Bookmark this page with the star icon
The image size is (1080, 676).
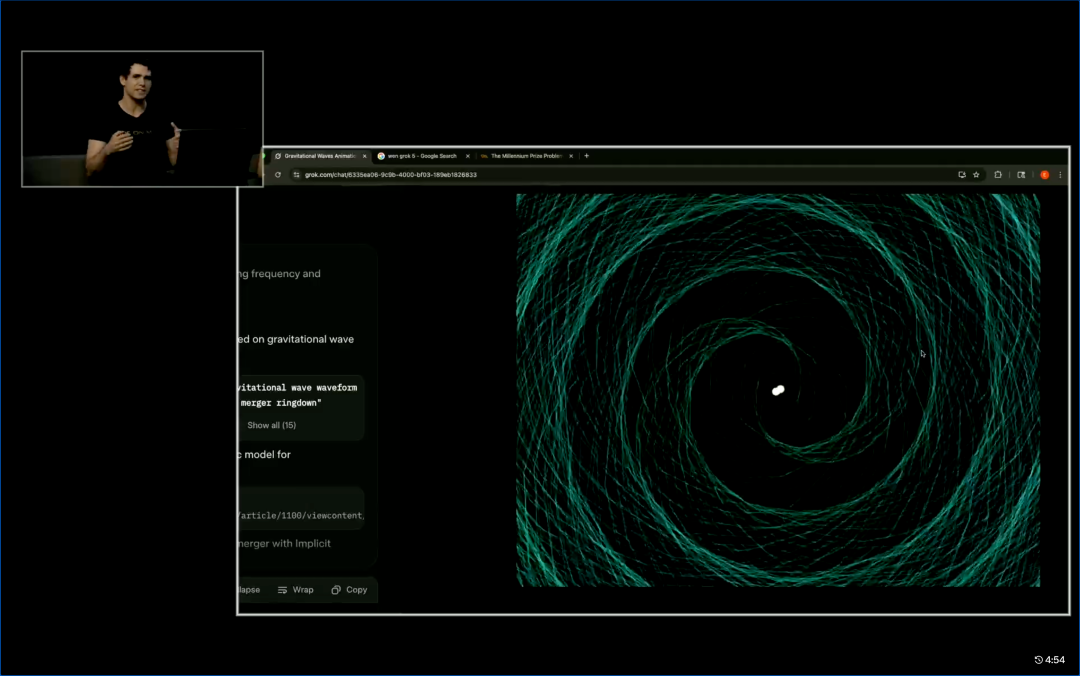(x=976, y=175)
